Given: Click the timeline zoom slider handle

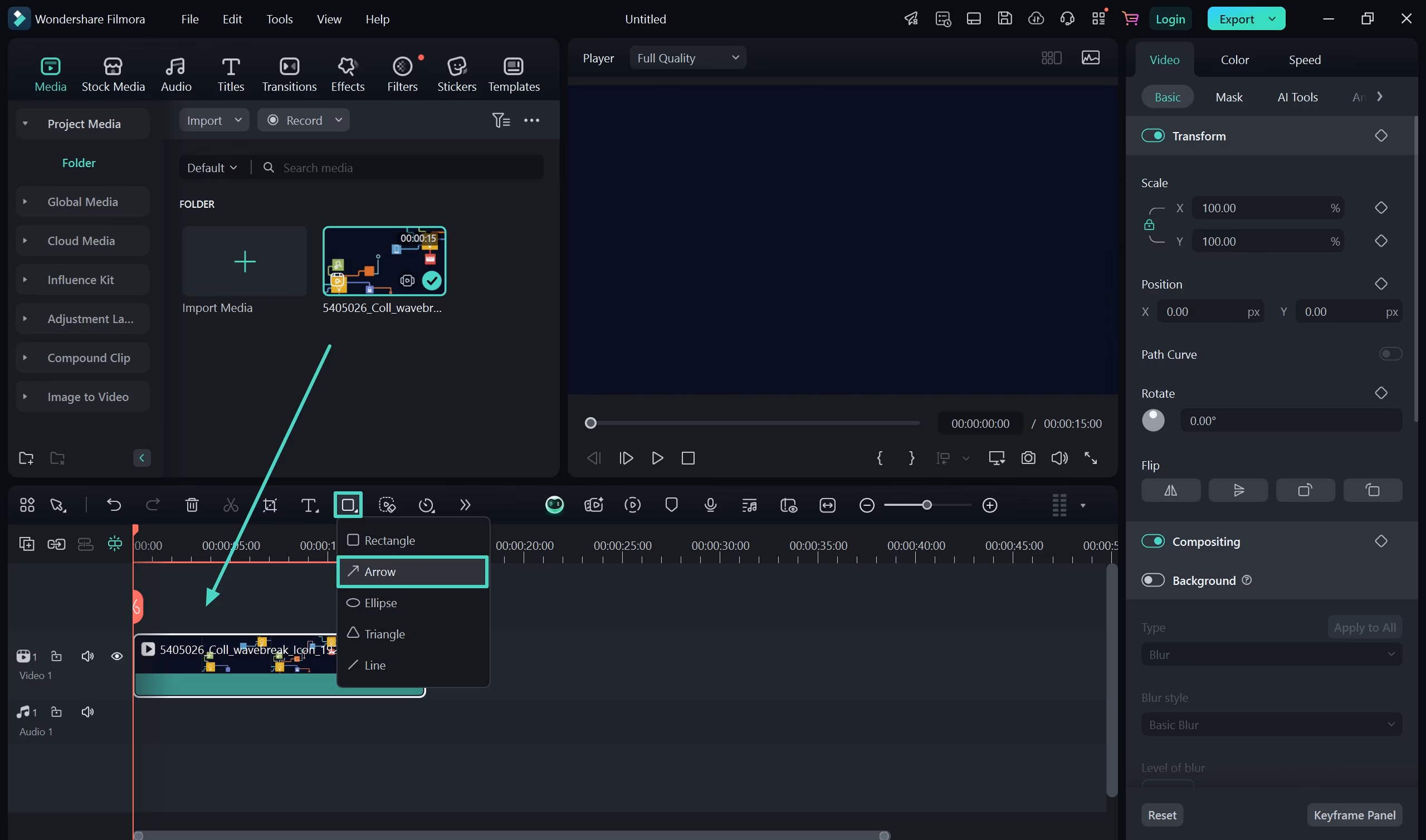Looking at the screenshot, I should point(926,505).
